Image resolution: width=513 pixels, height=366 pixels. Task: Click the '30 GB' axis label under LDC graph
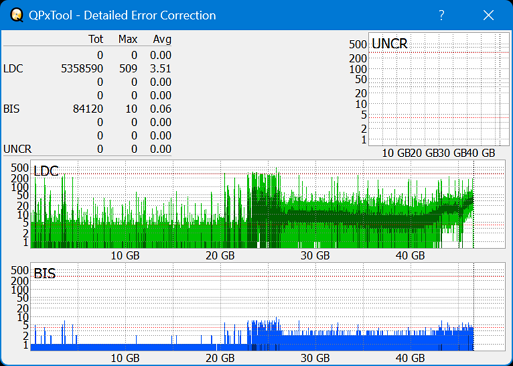point(315,256)
